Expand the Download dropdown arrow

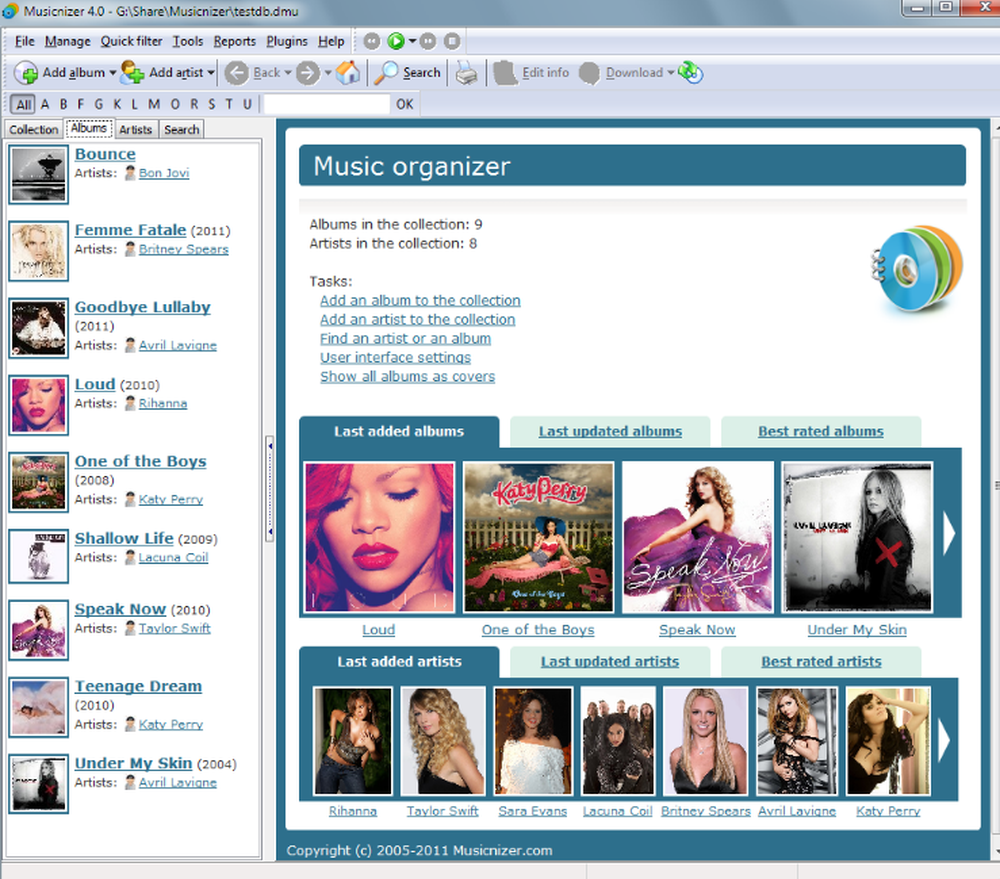tap(670, 73)
